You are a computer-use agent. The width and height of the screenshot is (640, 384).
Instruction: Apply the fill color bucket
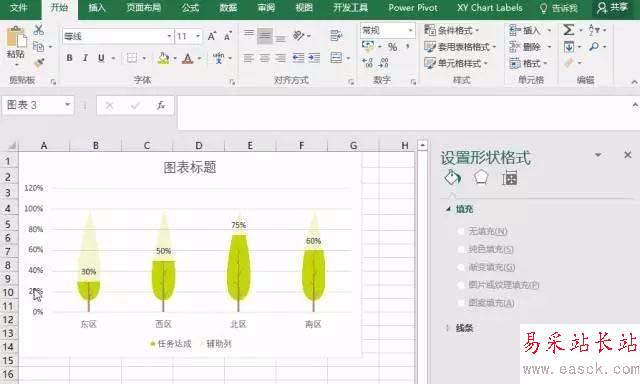pyautogui.click(x=163, y=58)
